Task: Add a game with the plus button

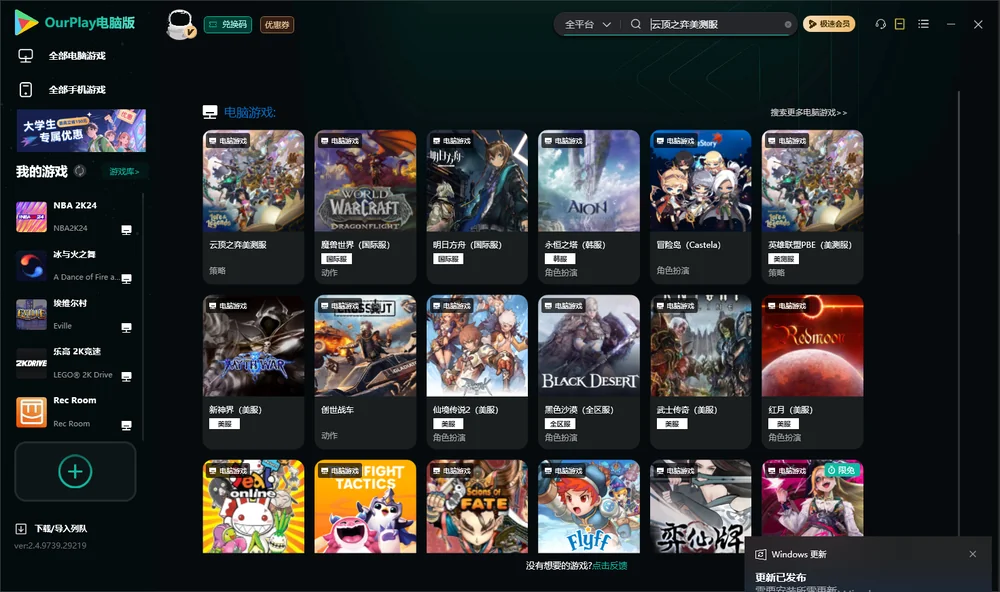Action: 75,471
